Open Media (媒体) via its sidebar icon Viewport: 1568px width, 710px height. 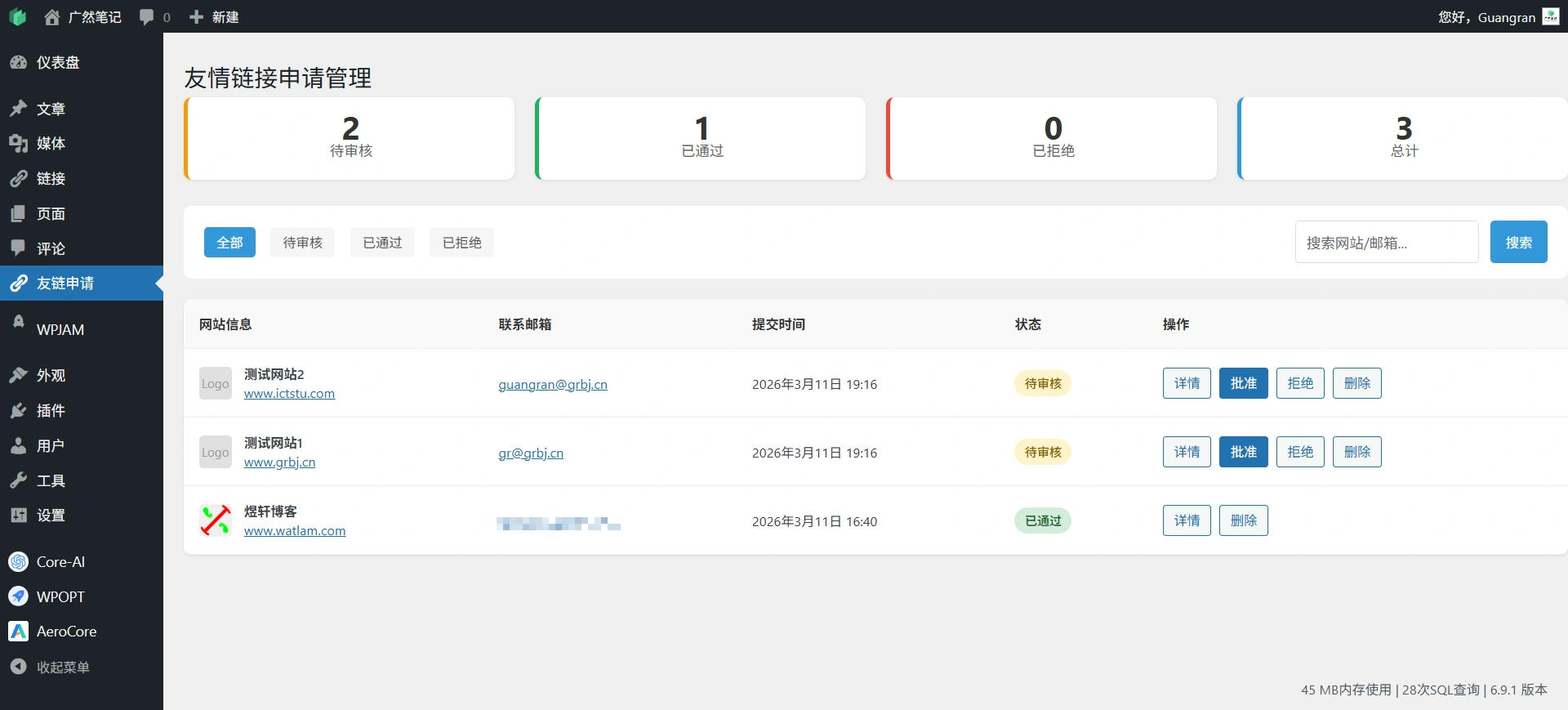(x=18, y=144)
